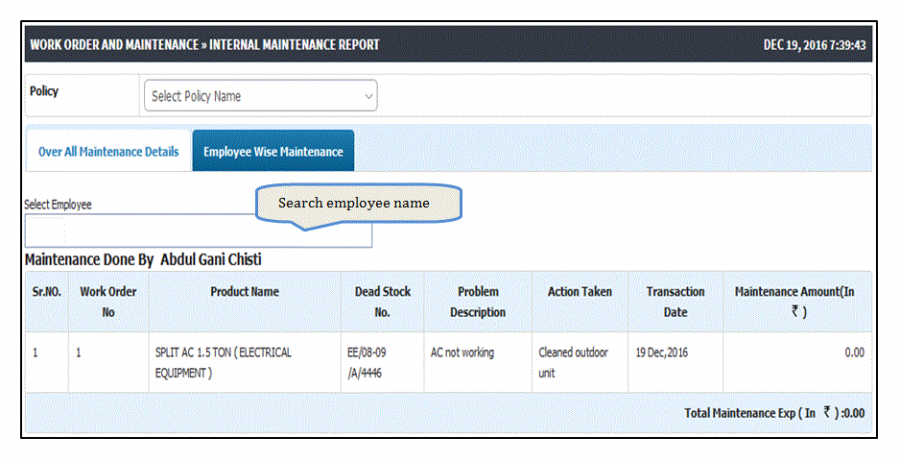This screenshot has width=900, height=462.
Task: Click the Problem Description column header
Action: (478, 302)
